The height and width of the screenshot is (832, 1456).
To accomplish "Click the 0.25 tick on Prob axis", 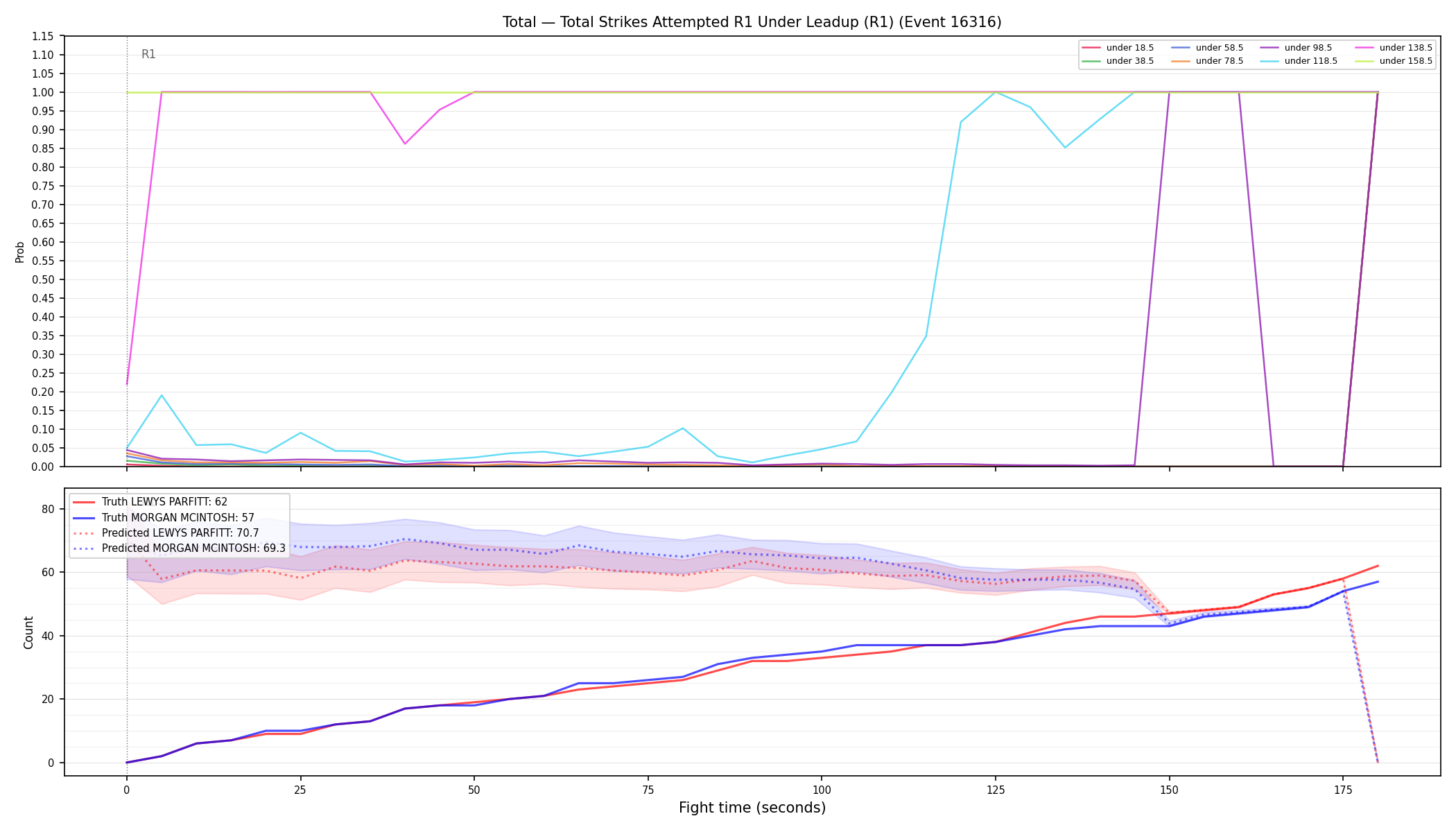I will [43, 373].
